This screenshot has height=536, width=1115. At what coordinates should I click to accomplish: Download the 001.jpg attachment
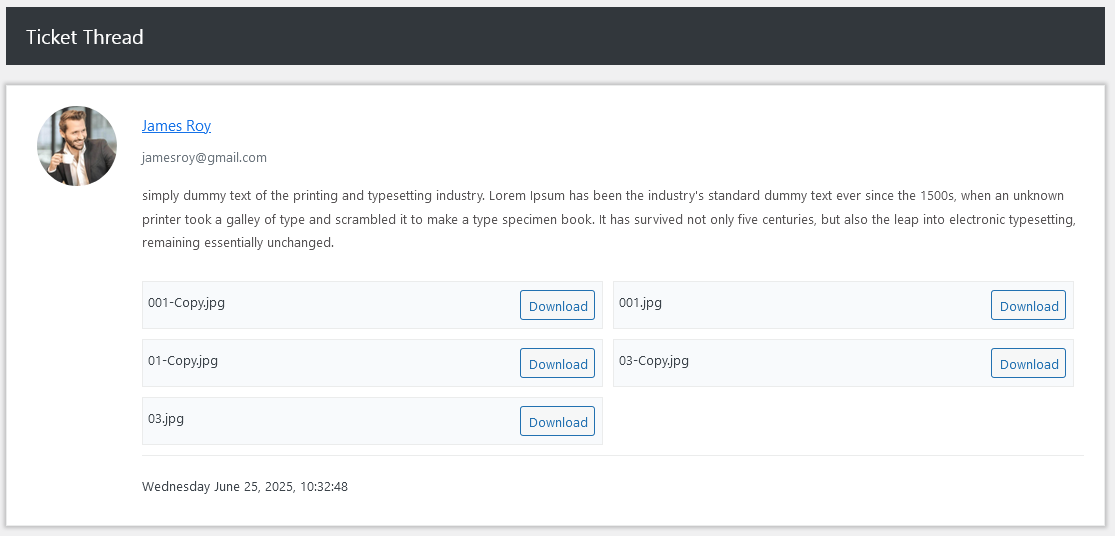coord(1028,306)
